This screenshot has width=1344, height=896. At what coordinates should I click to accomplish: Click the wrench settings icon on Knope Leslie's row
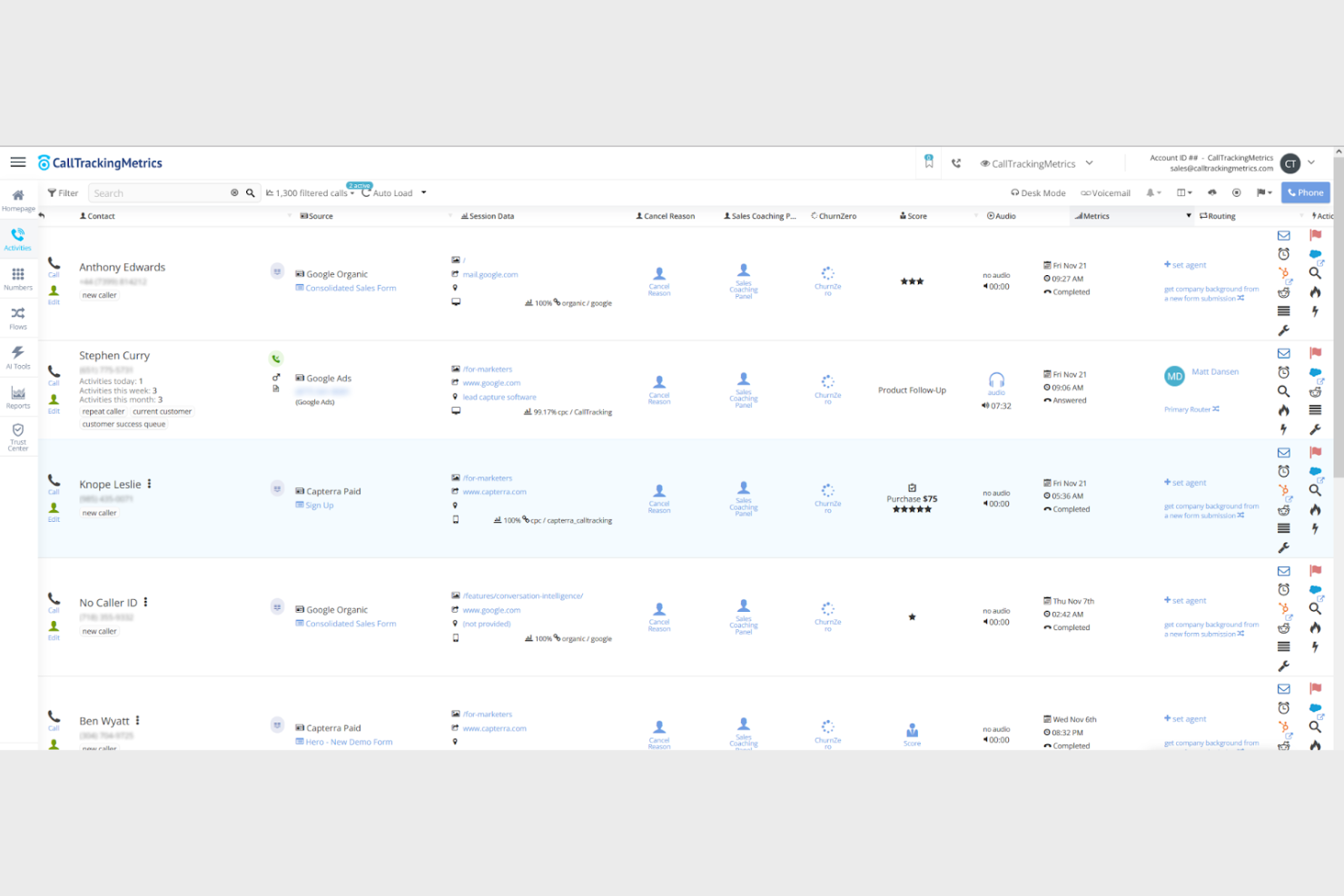coord(1283,547)
